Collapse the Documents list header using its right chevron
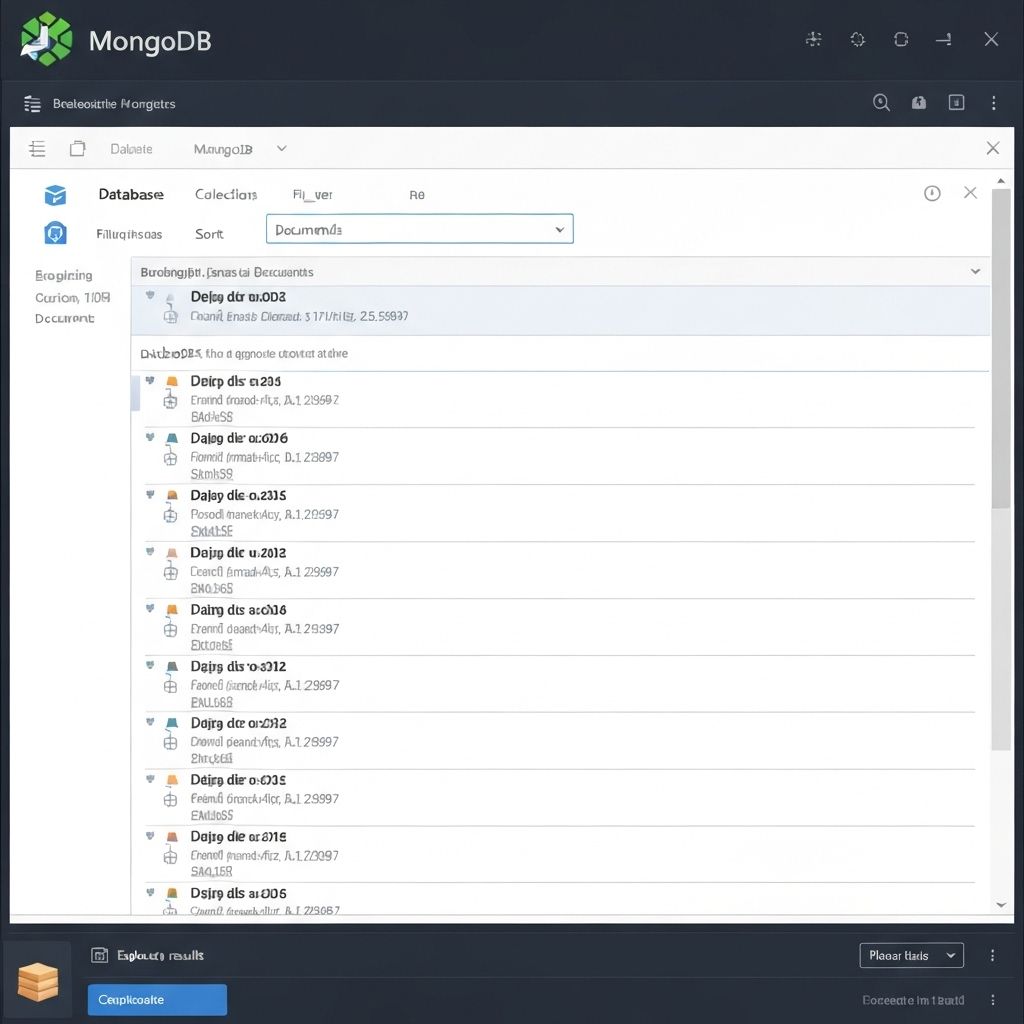Image resolution: width=1024 pixels, height=1024 pixels. click(975, 271)
